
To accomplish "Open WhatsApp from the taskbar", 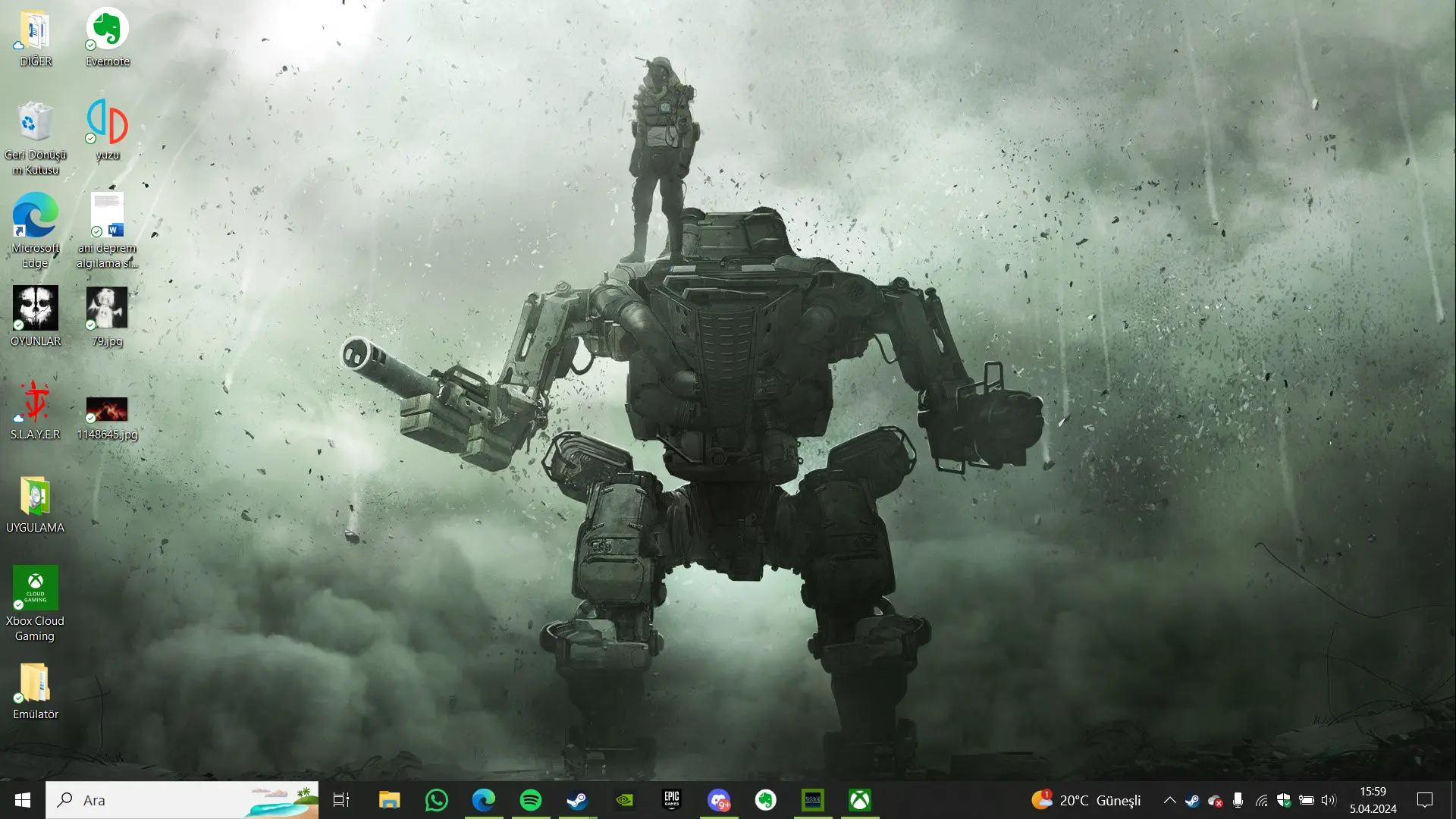I will coord(437,800).
